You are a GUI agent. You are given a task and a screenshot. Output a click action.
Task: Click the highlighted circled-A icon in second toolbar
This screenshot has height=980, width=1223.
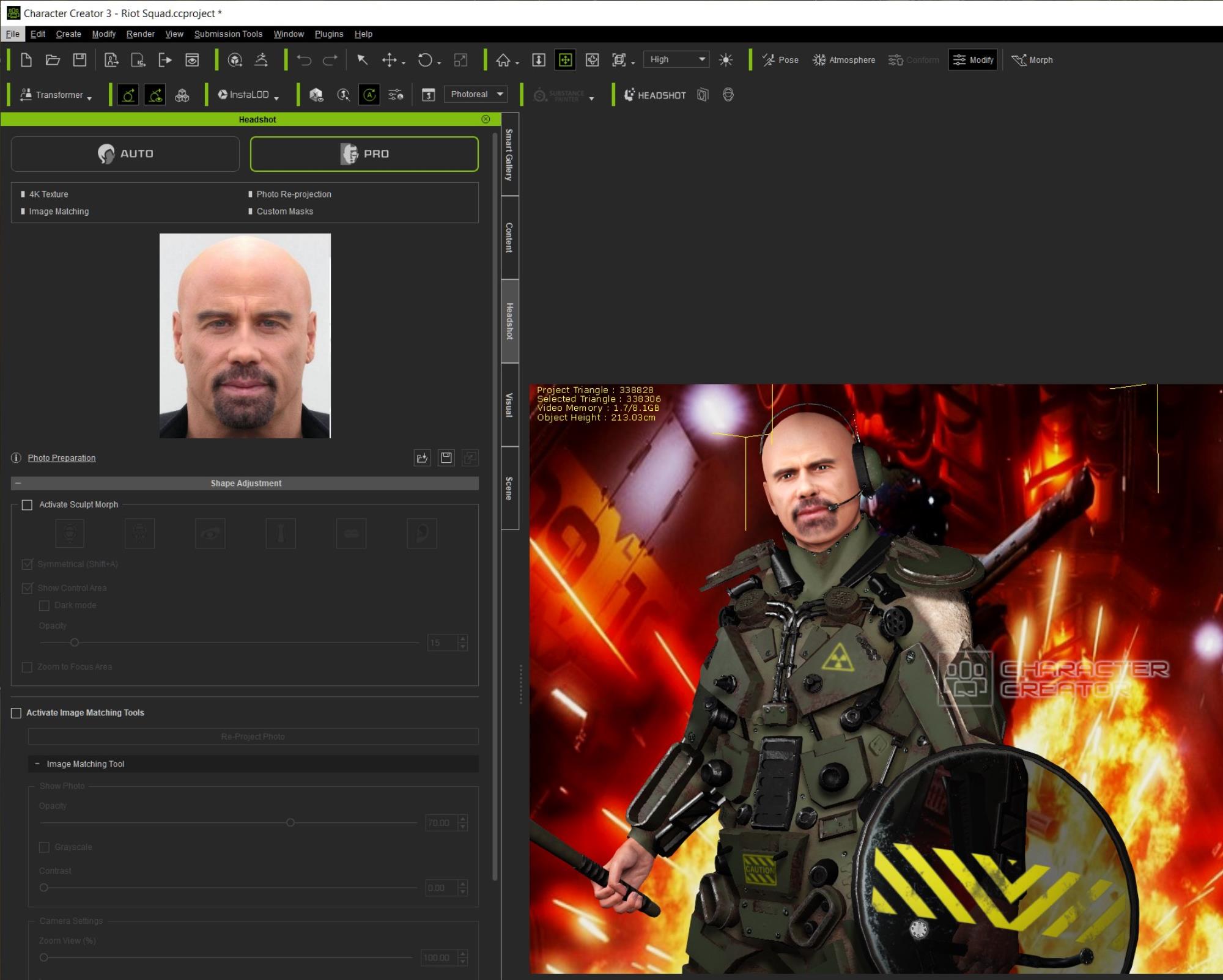click(x=369, y=95)
